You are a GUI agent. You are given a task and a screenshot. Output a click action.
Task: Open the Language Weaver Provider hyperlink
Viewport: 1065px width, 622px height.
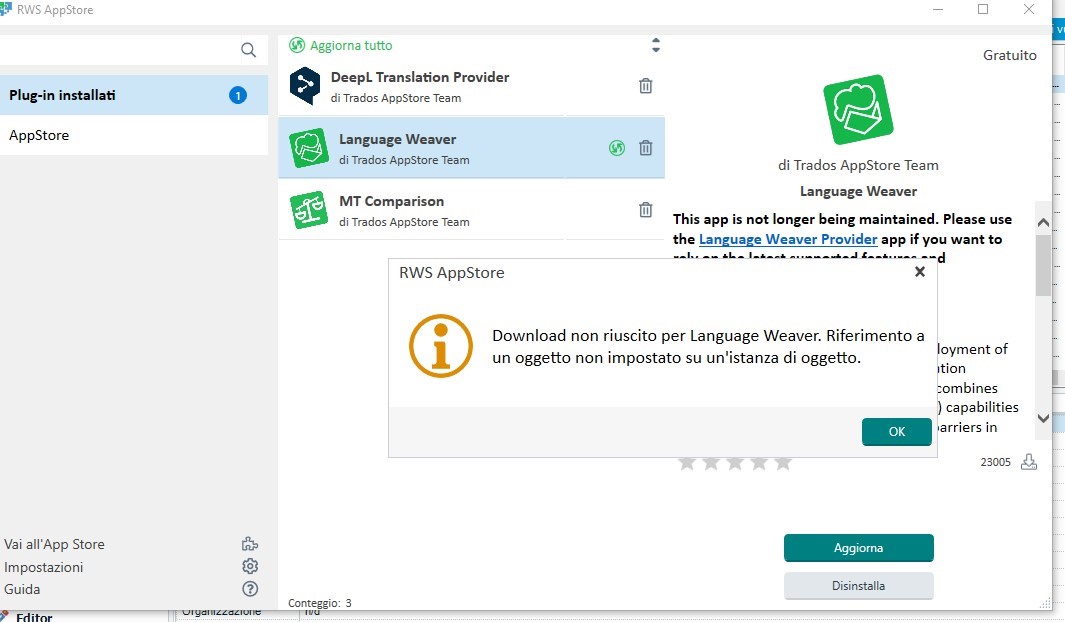788,239
